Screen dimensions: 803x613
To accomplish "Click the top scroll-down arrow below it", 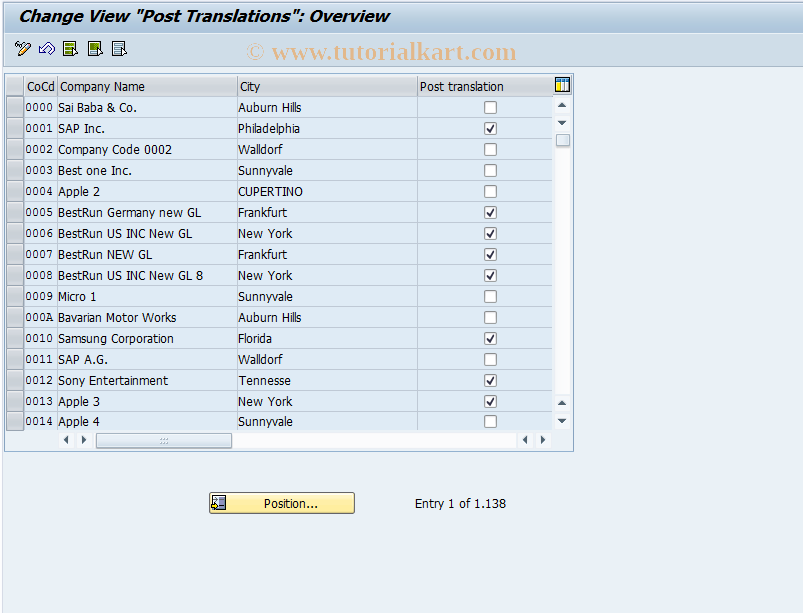I will (562, 123).
